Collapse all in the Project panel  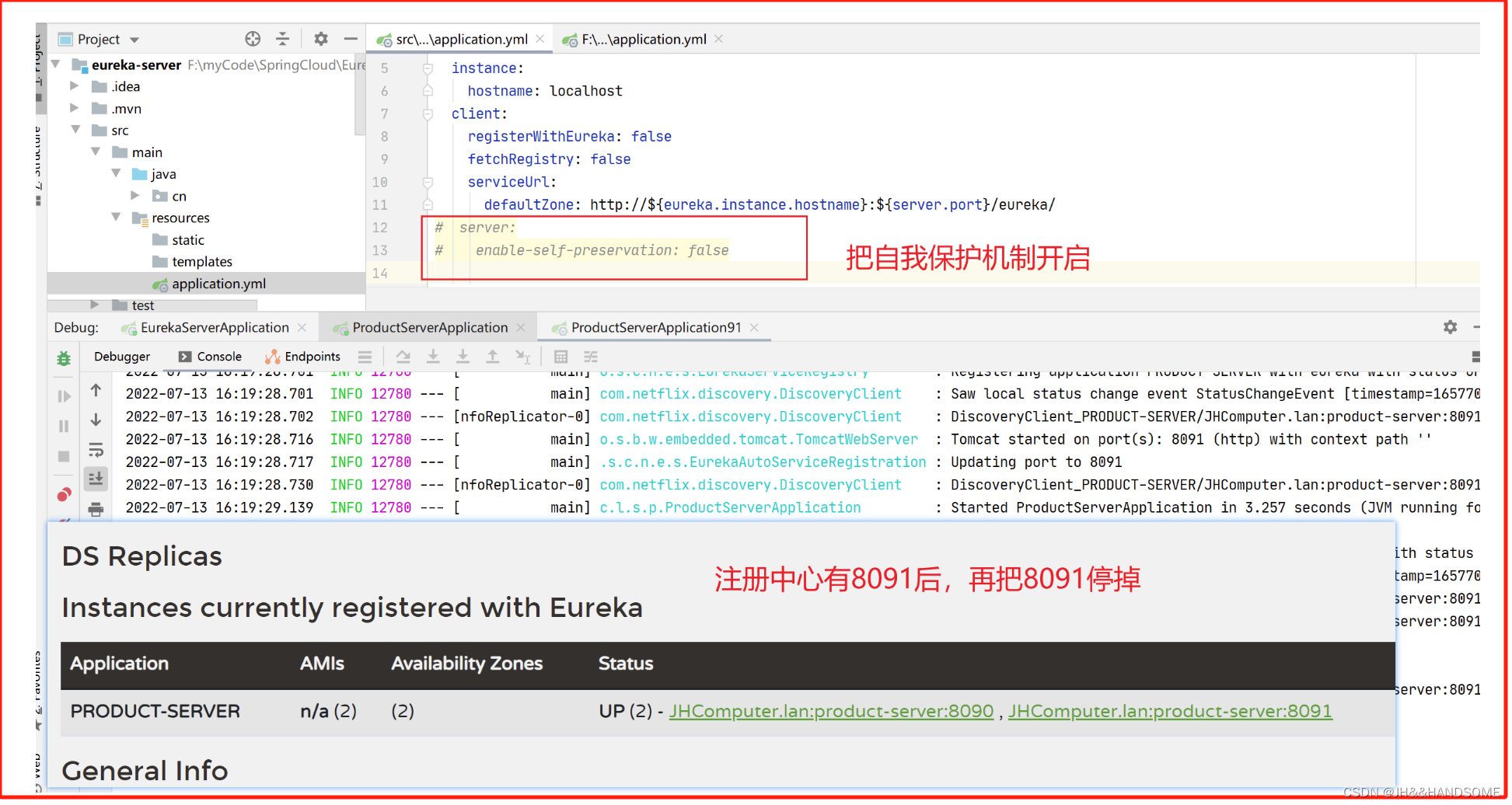283,39
